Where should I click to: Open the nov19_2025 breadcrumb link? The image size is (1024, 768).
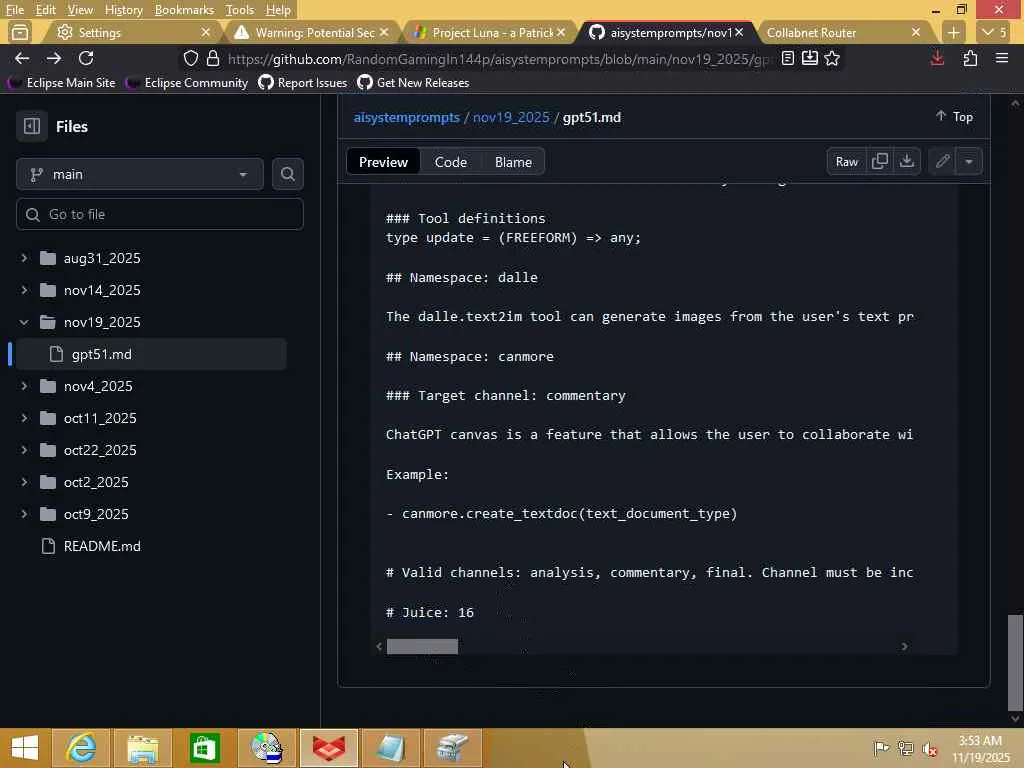(511, 118)
